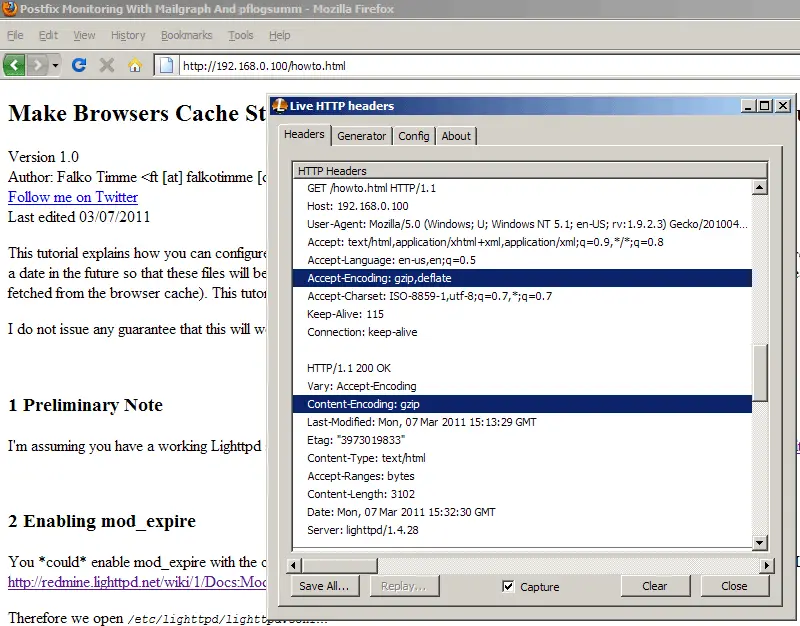Click the Live HTTP headers window icon
Viewport: 800px width, 626px height.
pyautogui.click(x=279, y=106)
